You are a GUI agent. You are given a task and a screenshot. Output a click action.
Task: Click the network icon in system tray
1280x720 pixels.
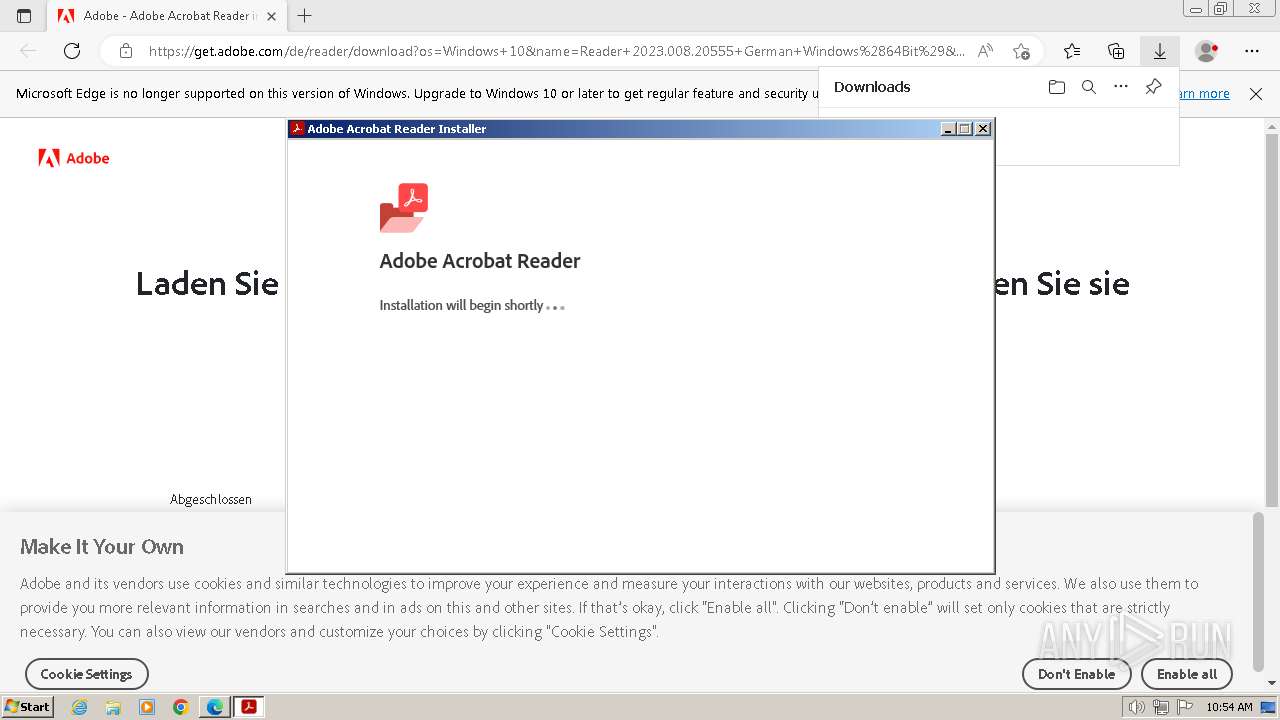[x=1161, y=707]
